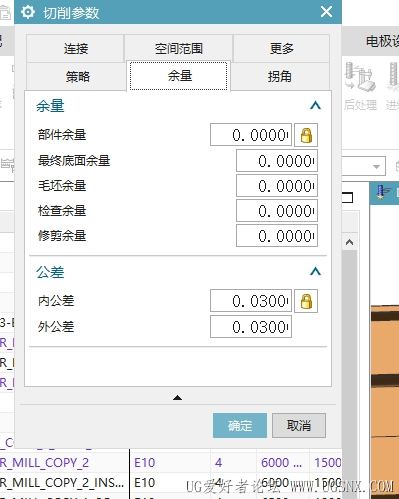Click the 外公差 value field
399x499 pixels.
(x=251, y=327)
